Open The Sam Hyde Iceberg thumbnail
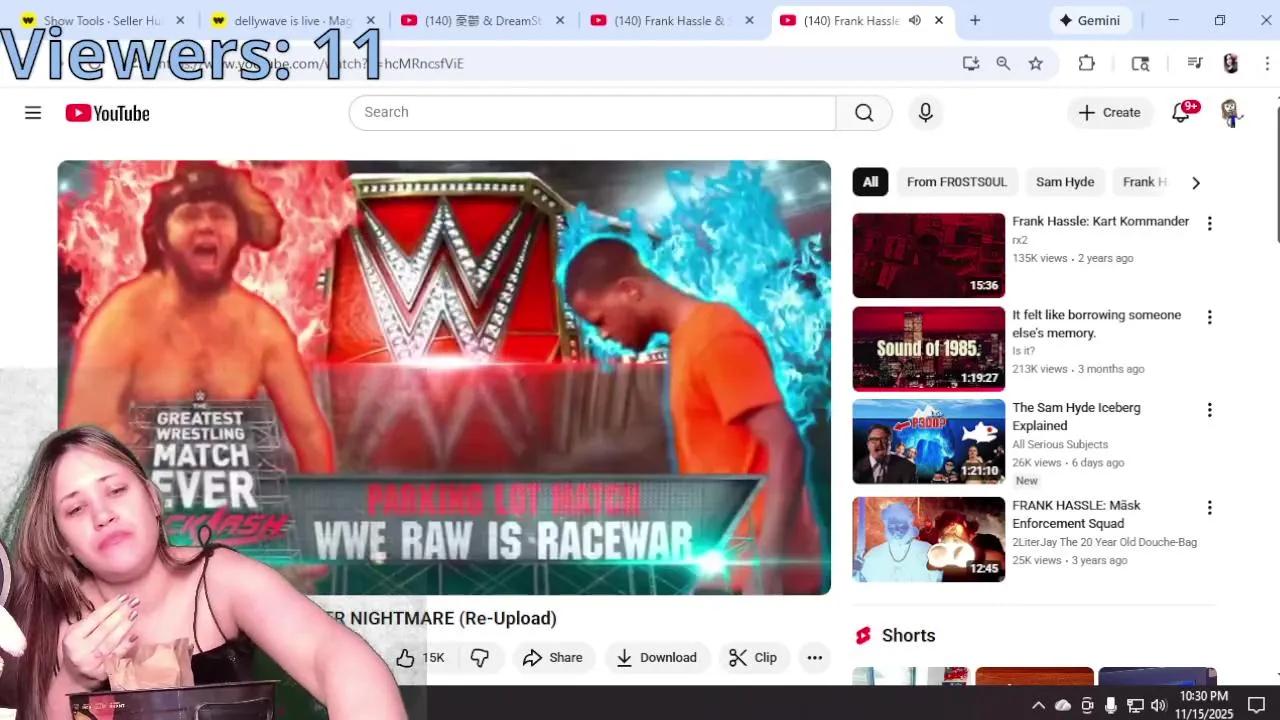Screen dimensions: 1280x720 [929, 441]
